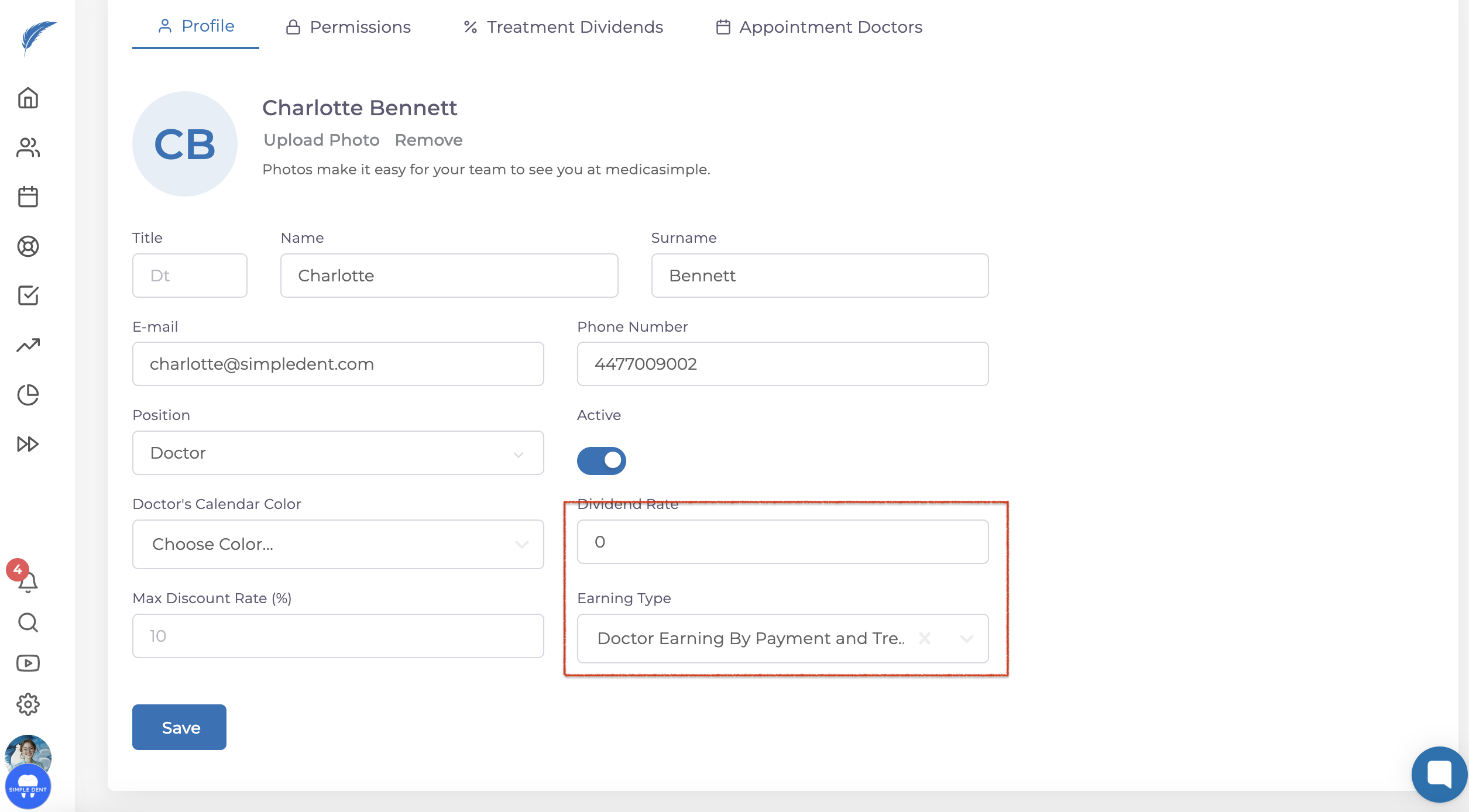Clear the Earning Type selection
The width and height of the screenshot is (1469, 812).
(x=925, y=638)
